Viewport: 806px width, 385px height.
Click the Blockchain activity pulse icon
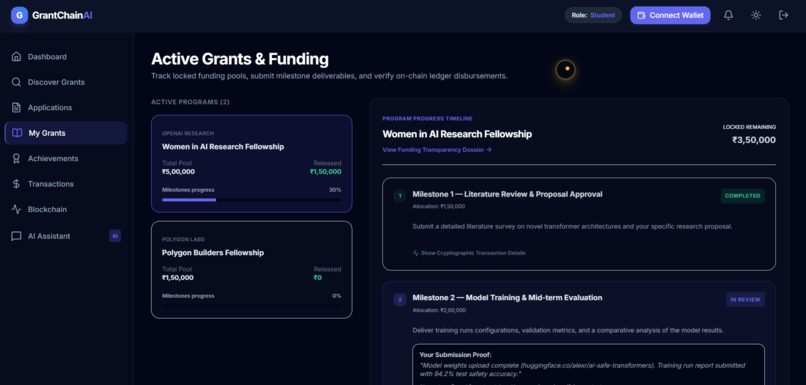pos(16,209)
